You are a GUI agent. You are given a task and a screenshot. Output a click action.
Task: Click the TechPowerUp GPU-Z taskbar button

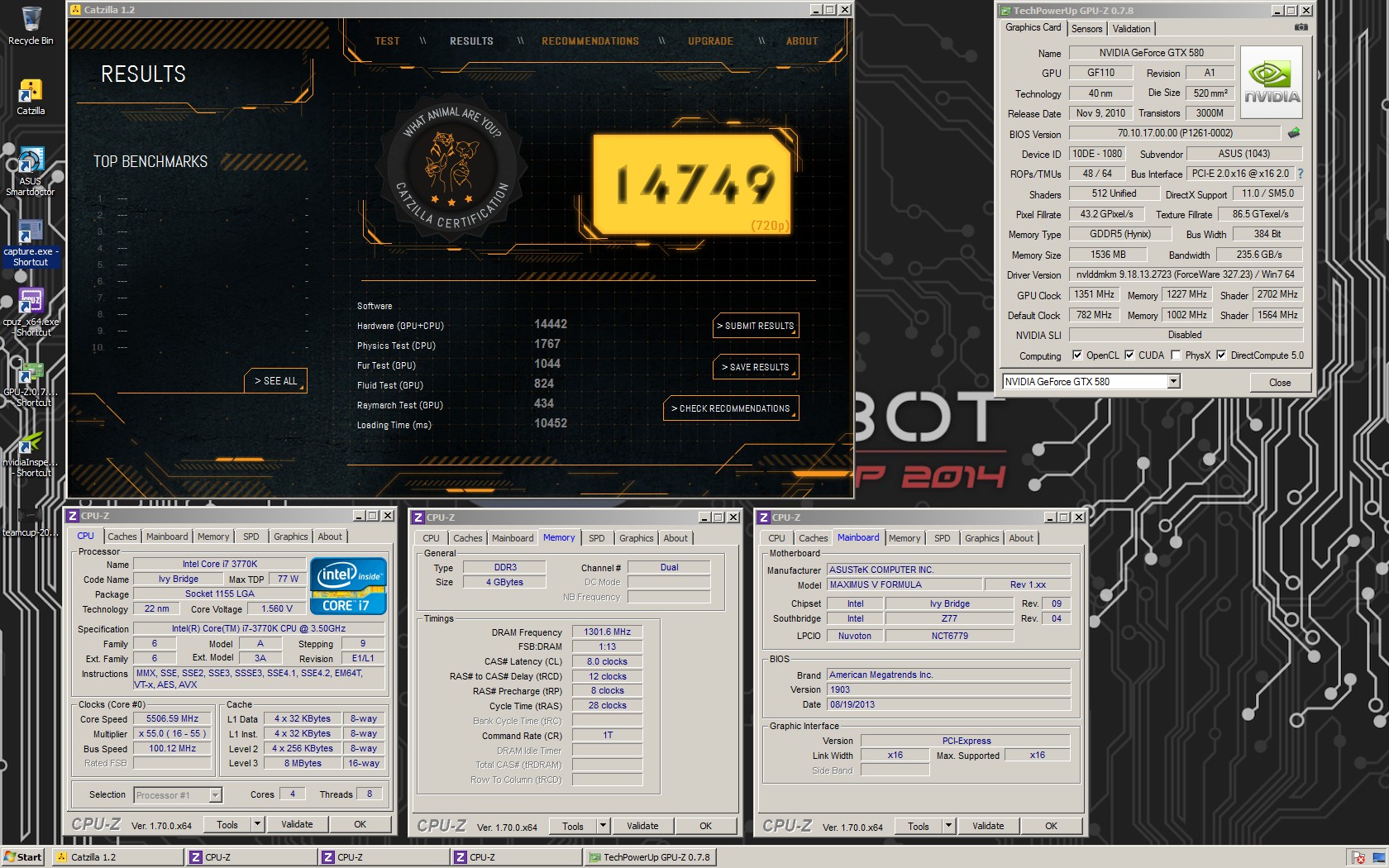[650, 857]
